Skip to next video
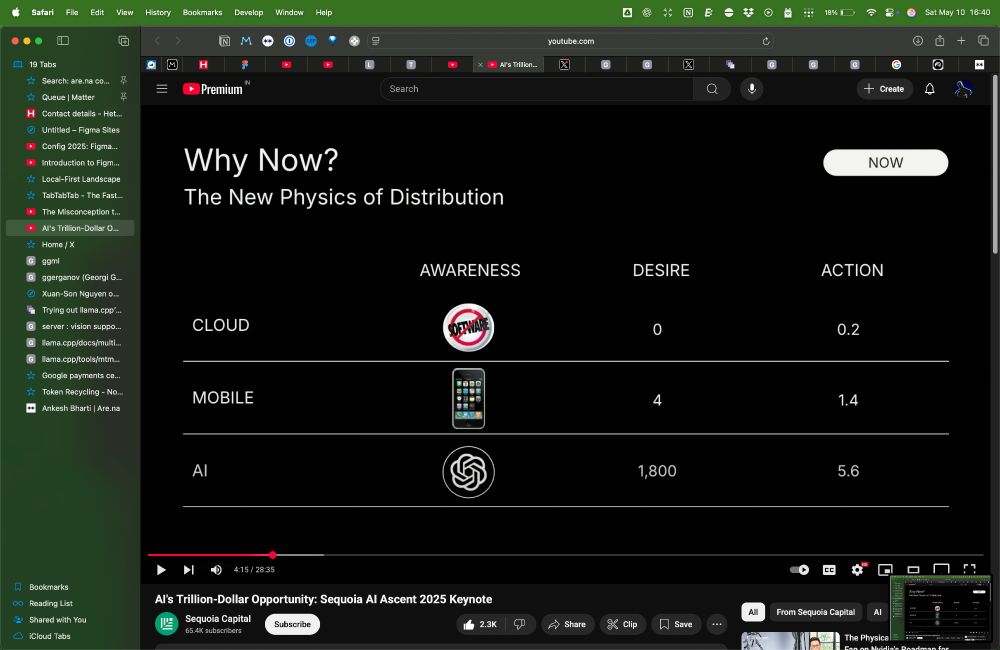The width and height of the screenshot is (1000, 650). [189, 570]
